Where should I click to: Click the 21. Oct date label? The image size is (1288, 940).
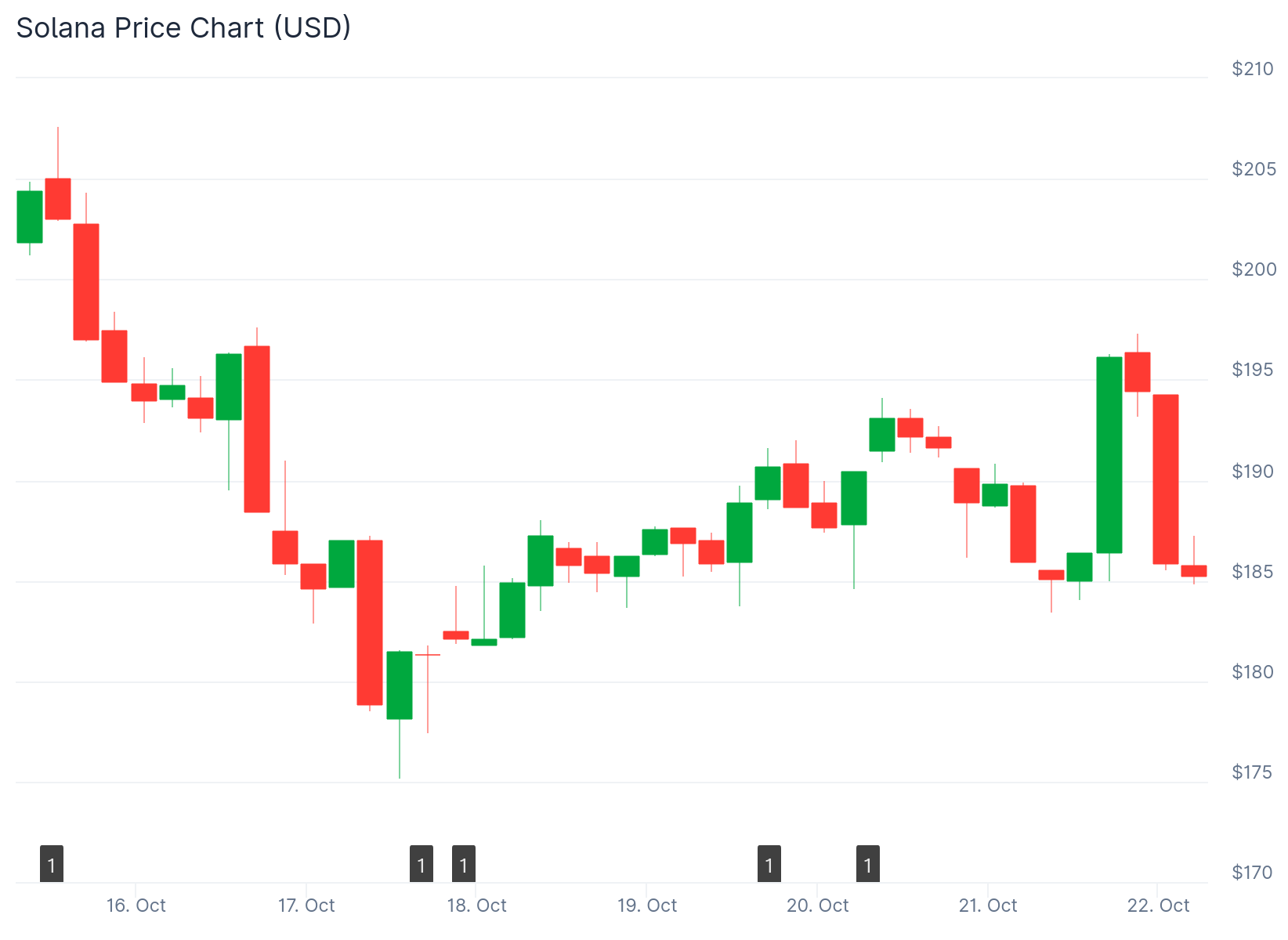pos(988,906)
